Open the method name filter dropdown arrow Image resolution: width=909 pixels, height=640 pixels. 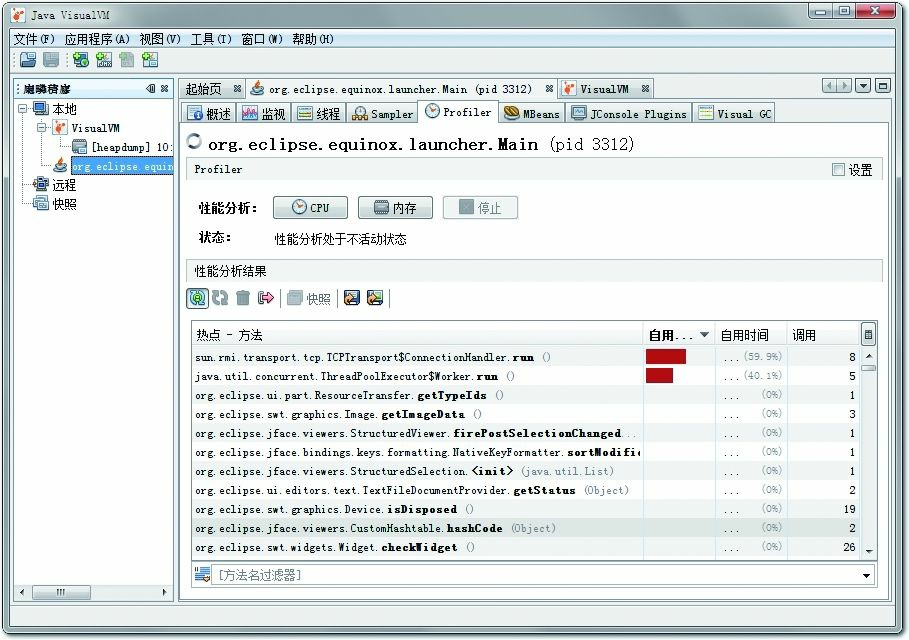pos(866,575)
